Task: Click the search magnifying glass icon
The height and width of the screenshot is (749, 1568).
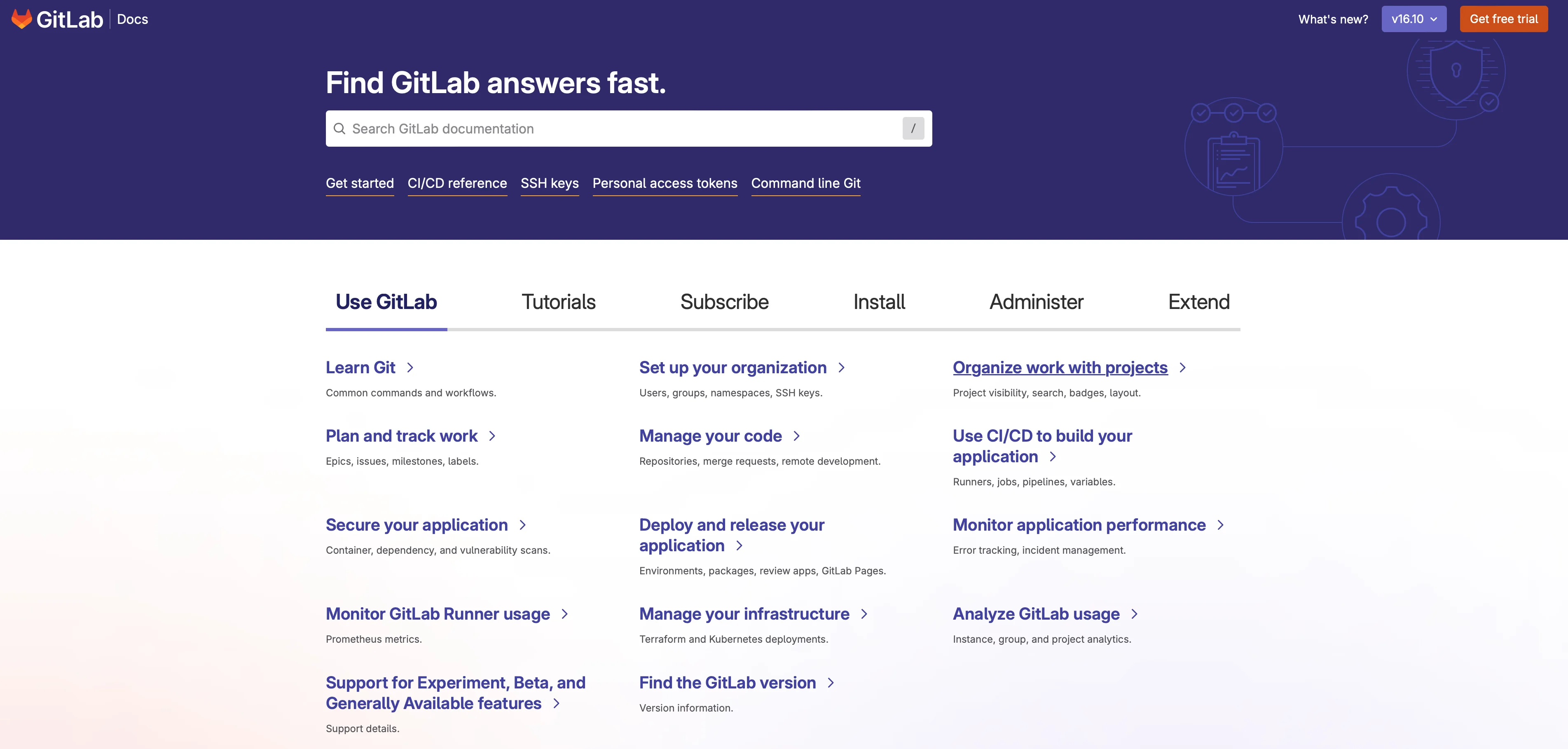Action: pos(340,129)
